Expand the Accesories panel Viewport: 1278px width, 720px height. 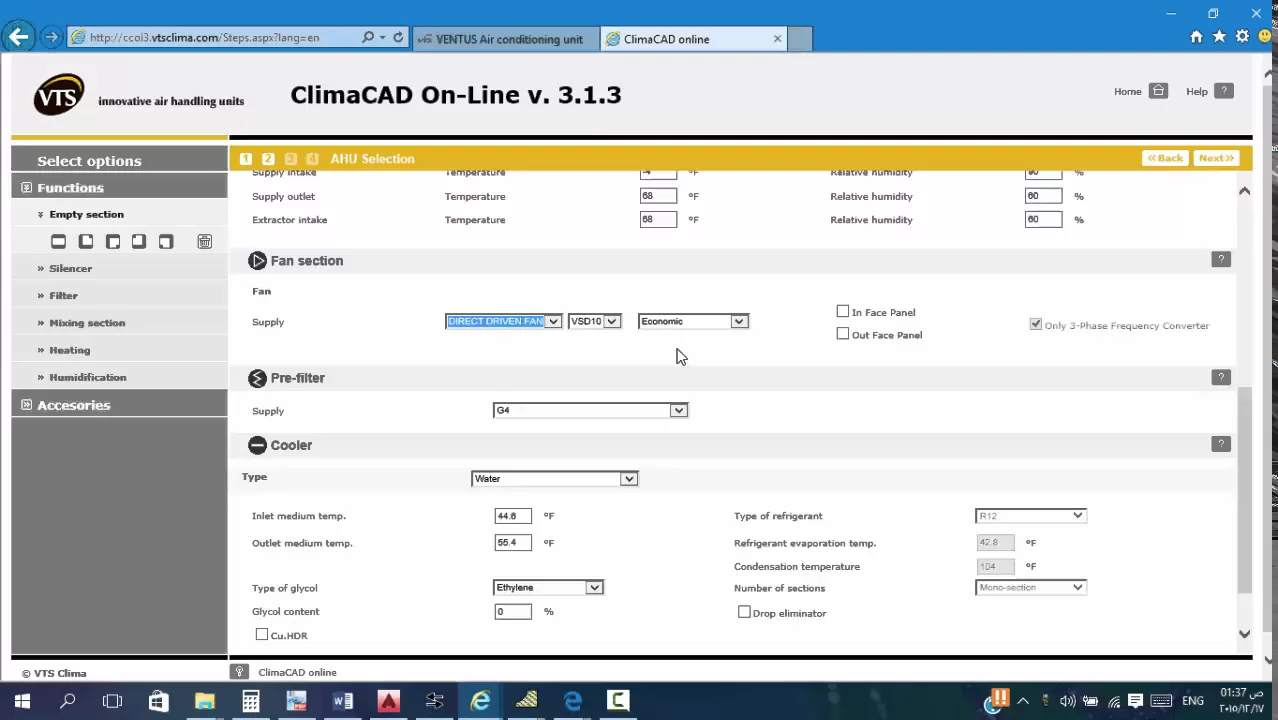pos(27,405)
